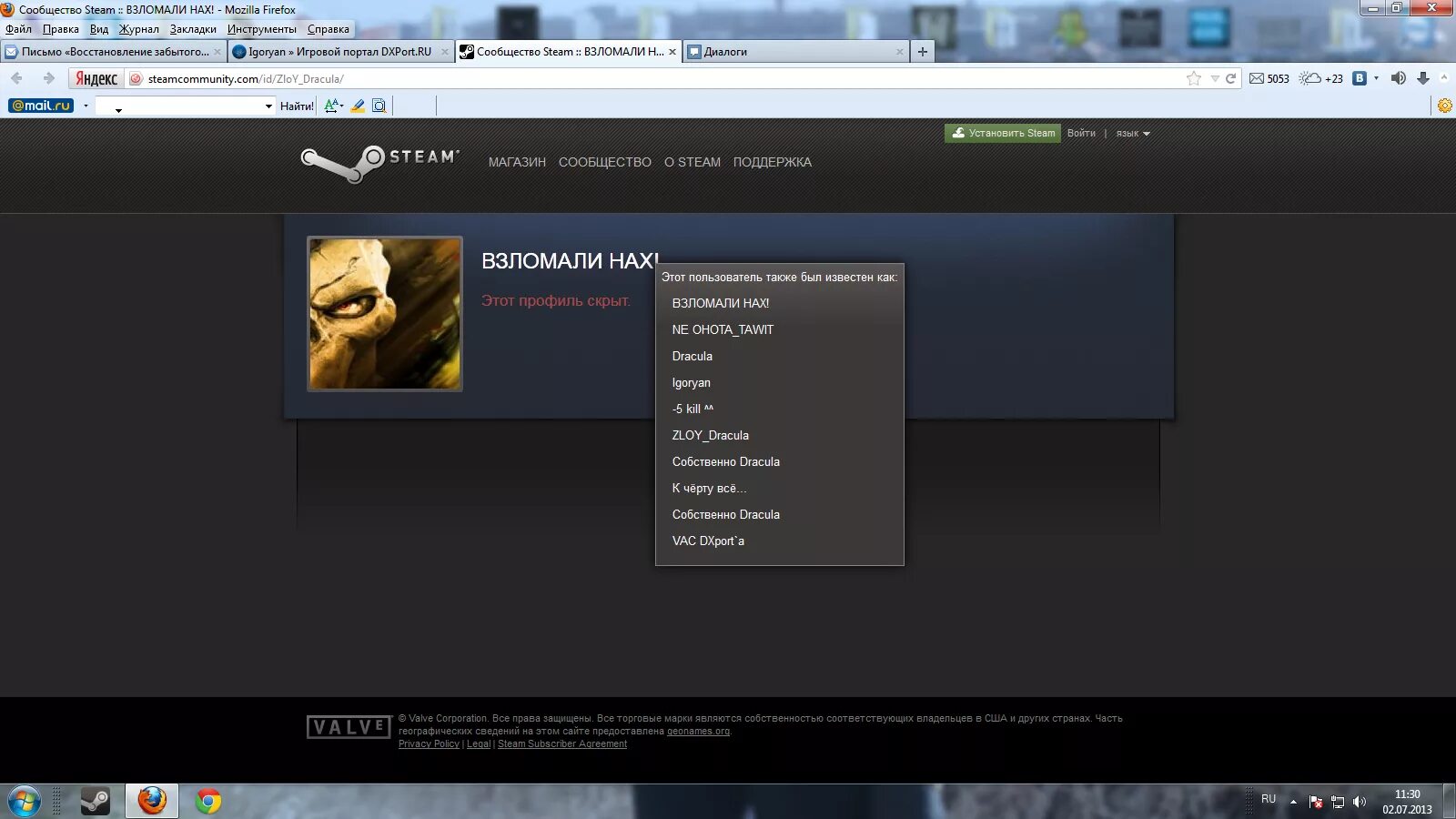
Task: Switch to the Igoryan DXPort.RU tab
Action: pyautogui.click(x=339, y=52)
